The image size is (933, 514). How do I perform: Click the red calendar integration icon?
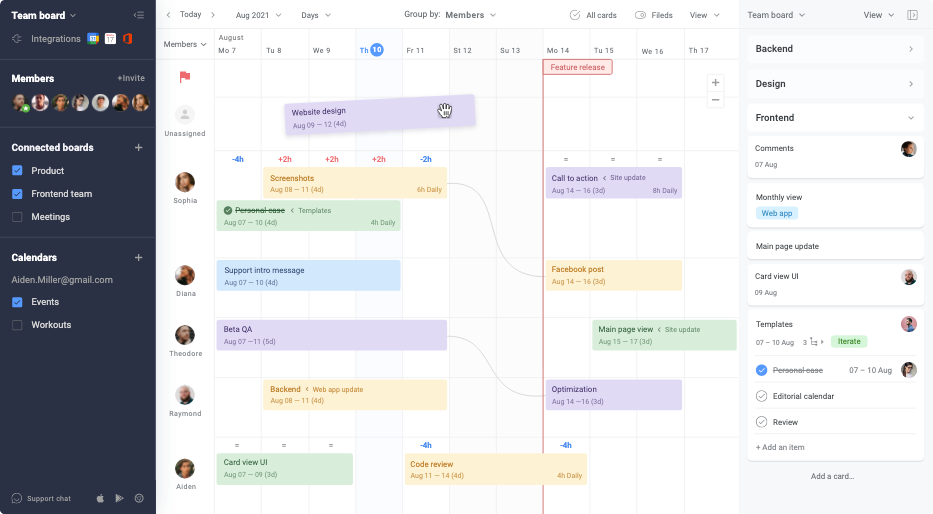point(110,39)
